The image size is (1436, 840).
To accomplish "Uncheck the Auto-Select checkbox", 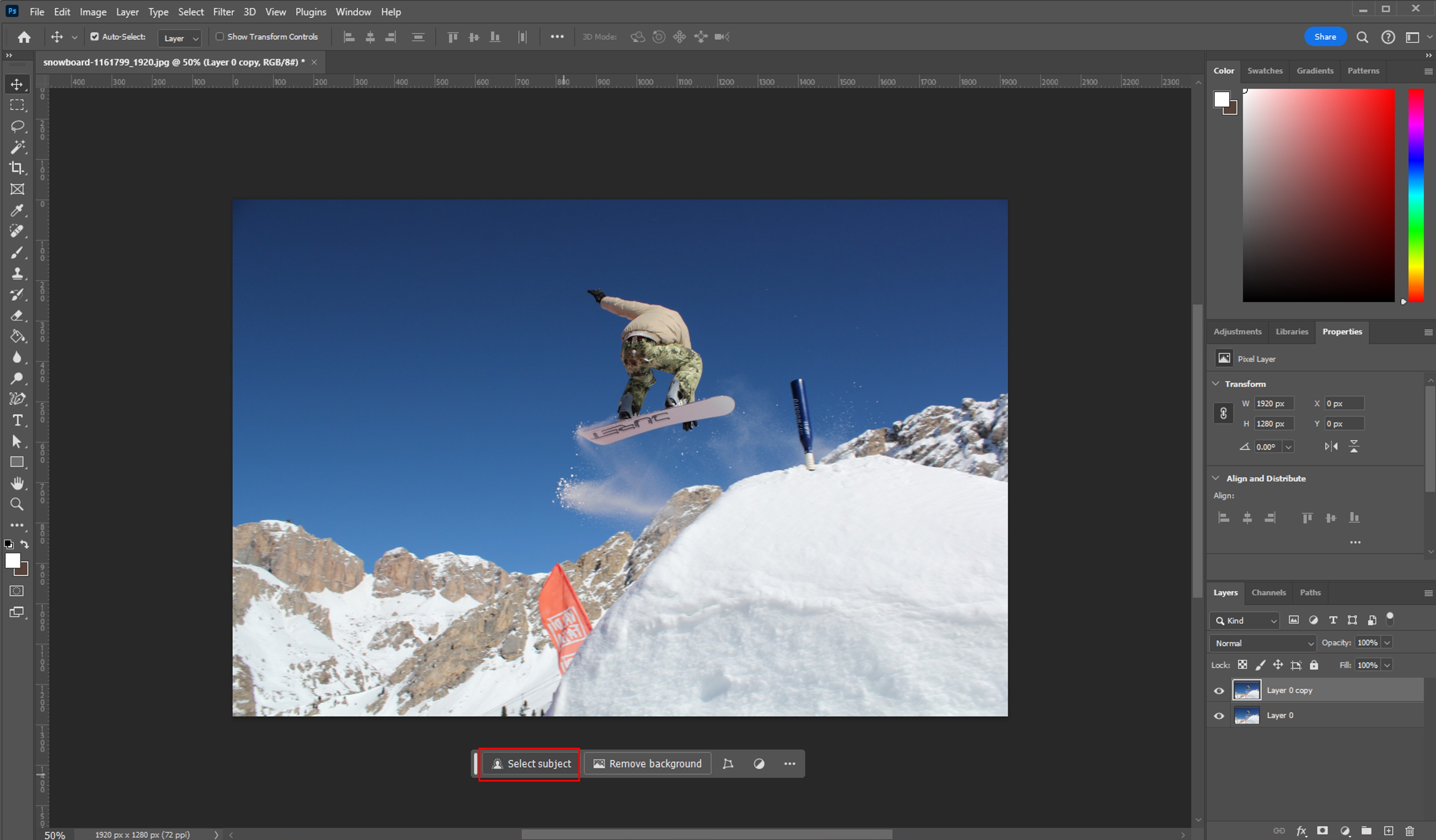I will click(x=95, y=36).
